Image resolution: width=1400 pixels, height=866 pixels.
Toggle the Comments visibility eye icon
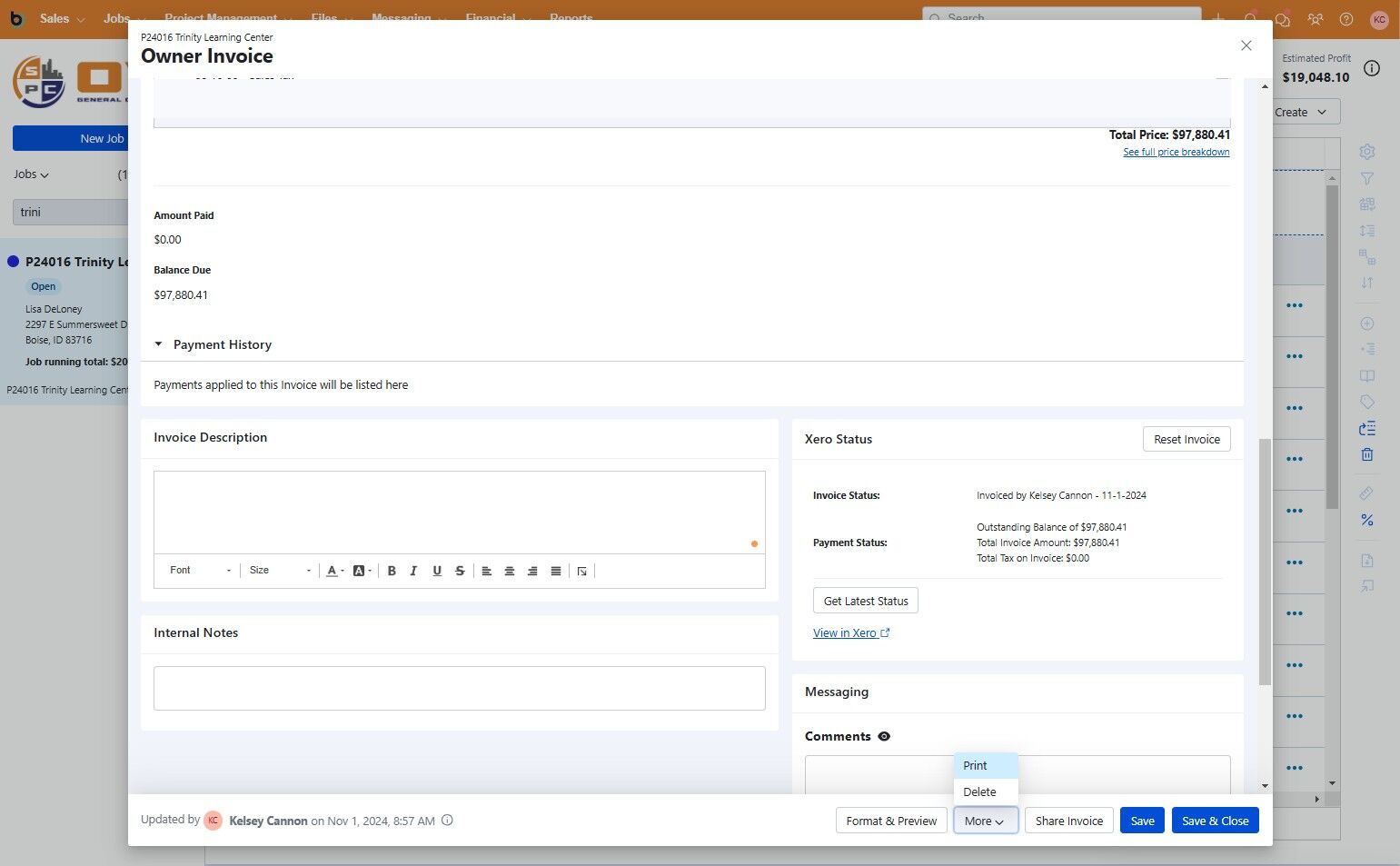point(884,737)
